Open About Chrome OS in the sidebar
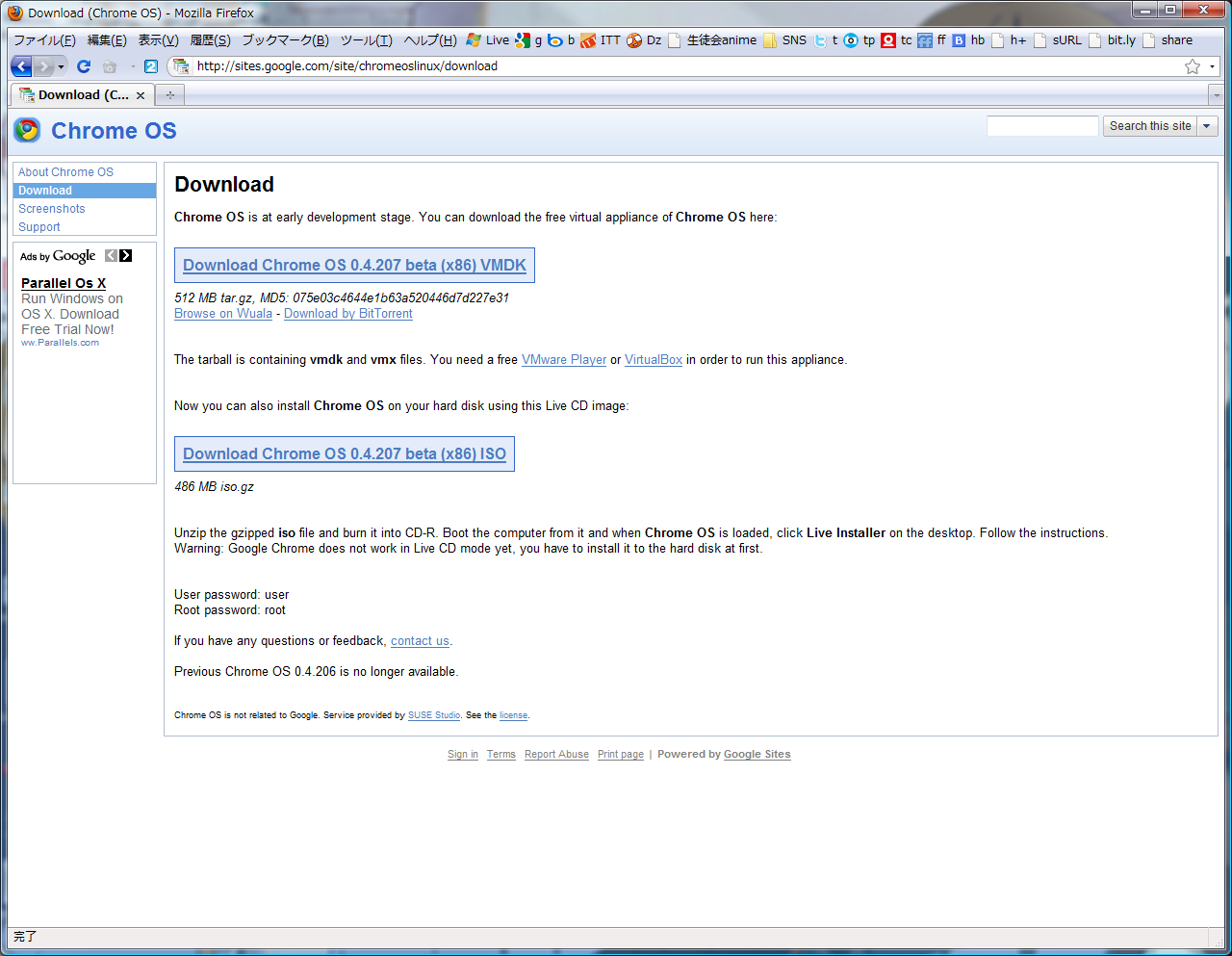The width and height of the screenshot is (1232, 956). 65,172
